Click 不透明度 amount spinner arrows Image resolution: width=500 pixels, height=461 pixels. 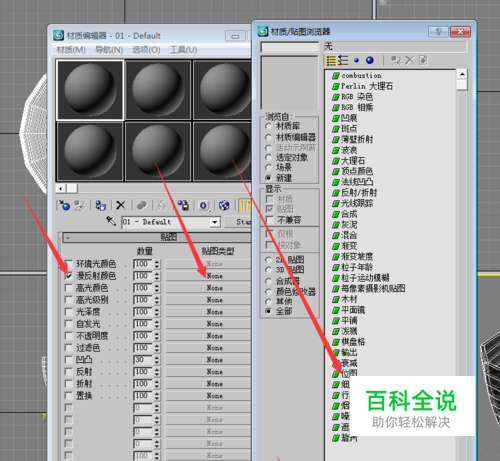[157, 336]
